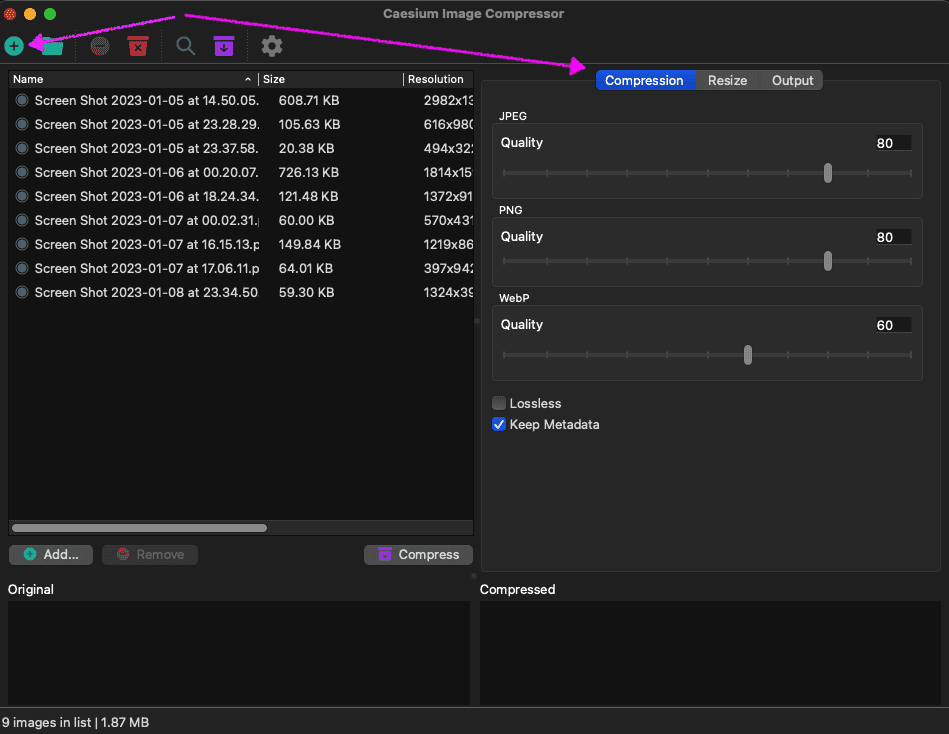949x734 pixels.
Task: Uncheck the Keep Metadata checkbox
Action: tap(499, 425)
